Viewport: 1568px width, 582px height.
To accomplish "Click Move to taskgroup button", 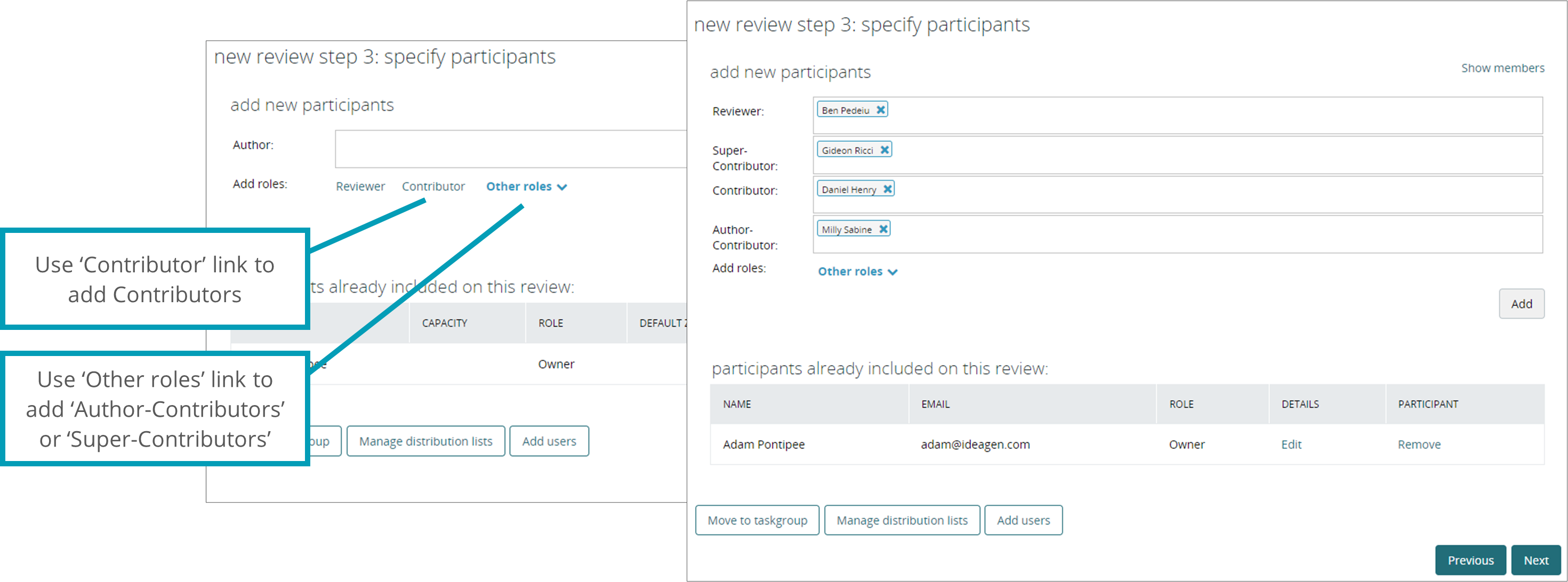I will point(757,521).
